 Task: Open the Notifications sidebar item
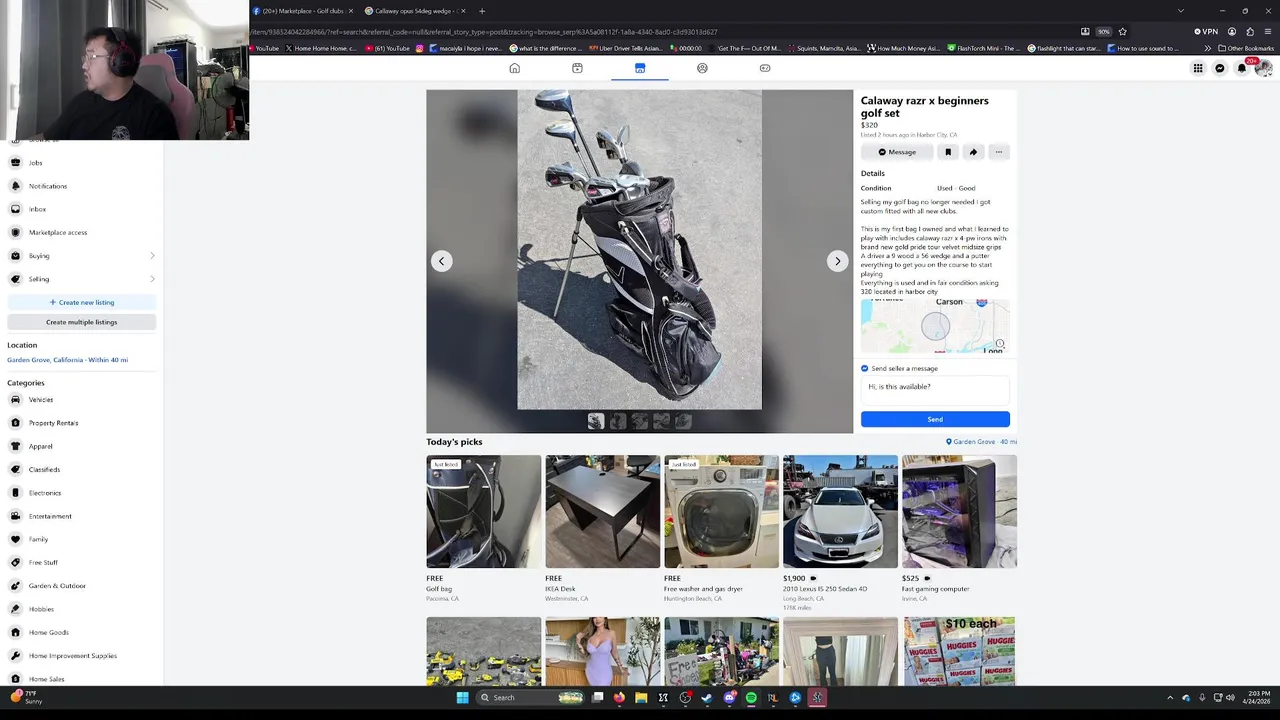pos(82,186)
